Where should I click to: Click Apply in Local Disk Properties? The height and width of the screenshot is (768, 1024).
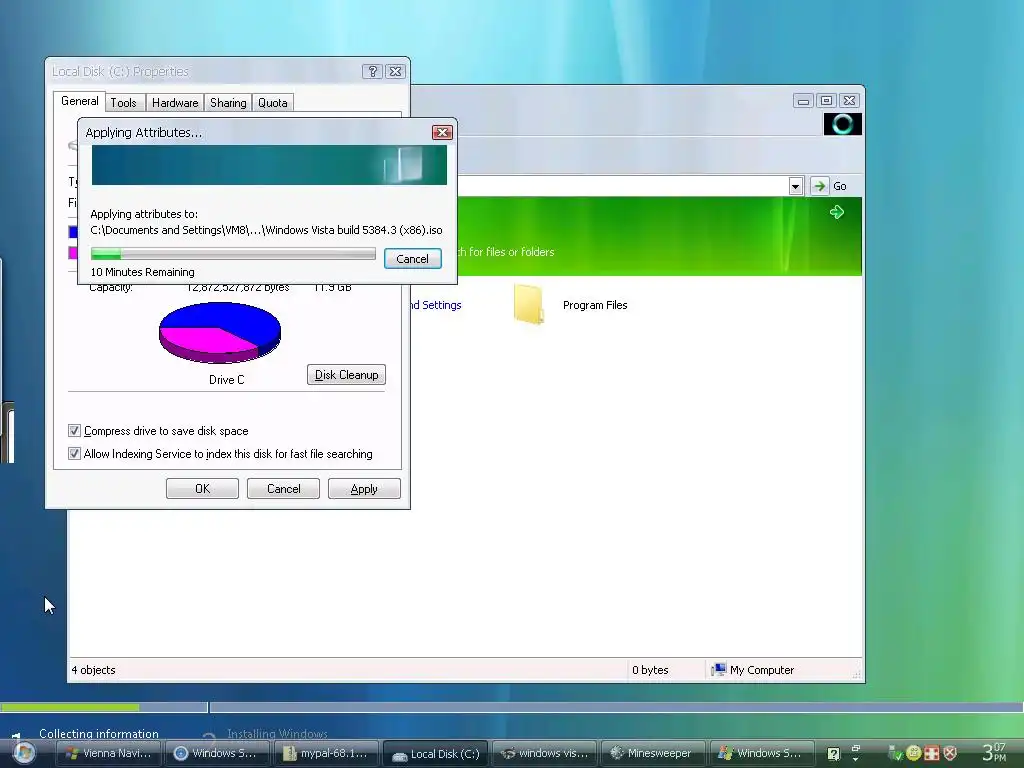pyautogui.click(x=364, y=488)
